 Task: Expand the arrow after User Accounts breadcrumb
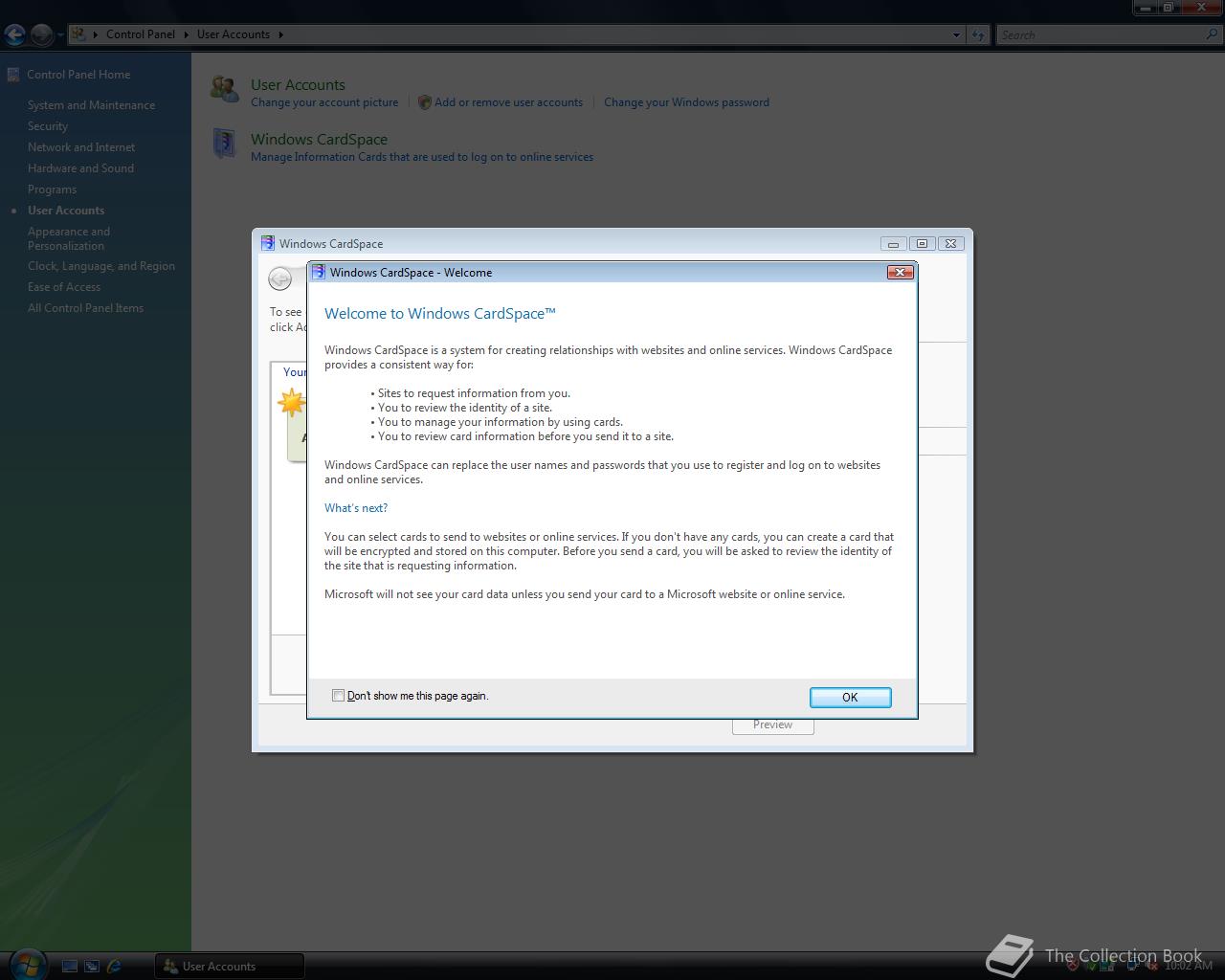coord(281,34)
